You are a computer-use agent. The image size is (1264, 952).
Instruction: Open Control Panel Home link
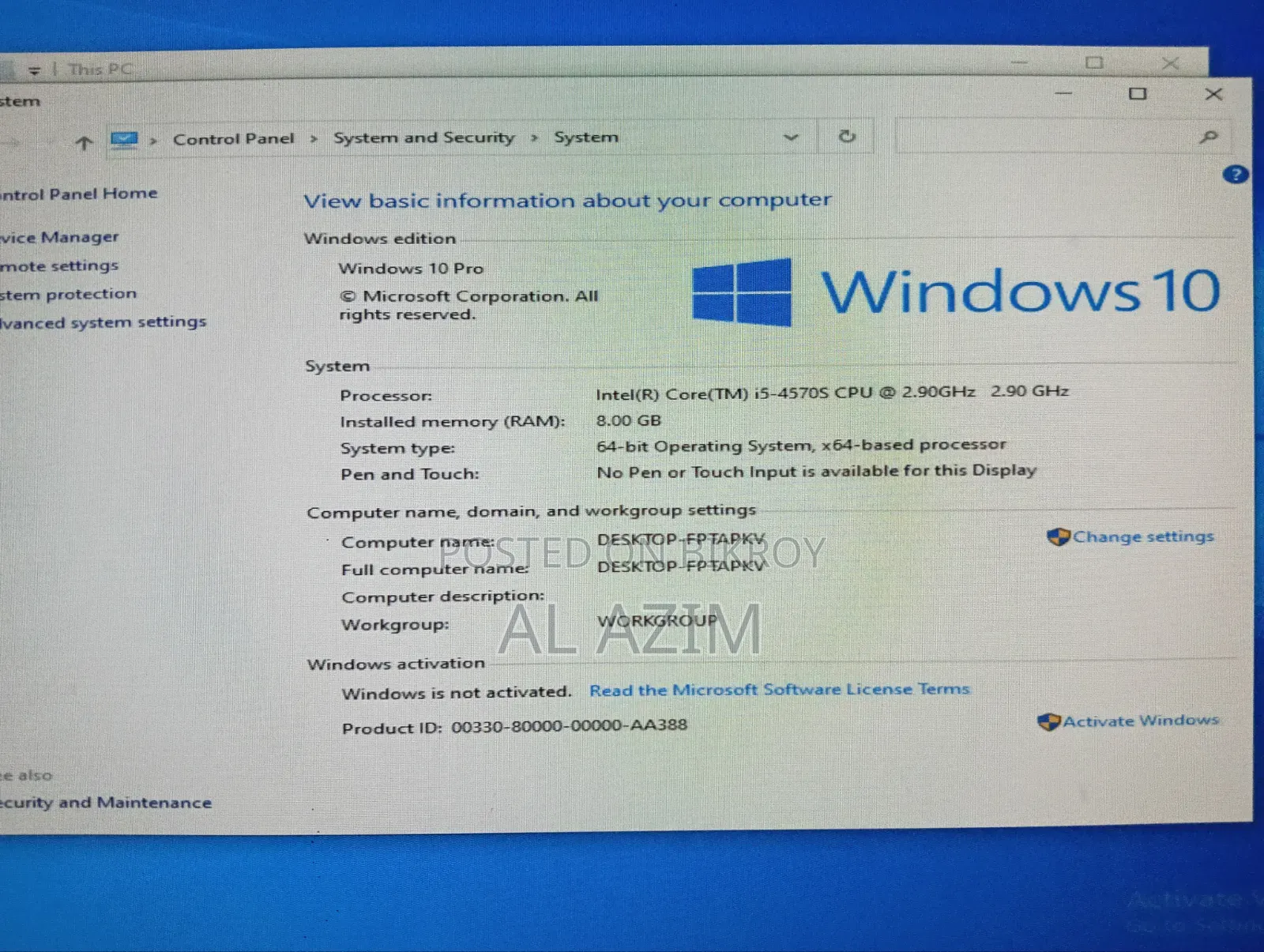click(x=79, y=194)
